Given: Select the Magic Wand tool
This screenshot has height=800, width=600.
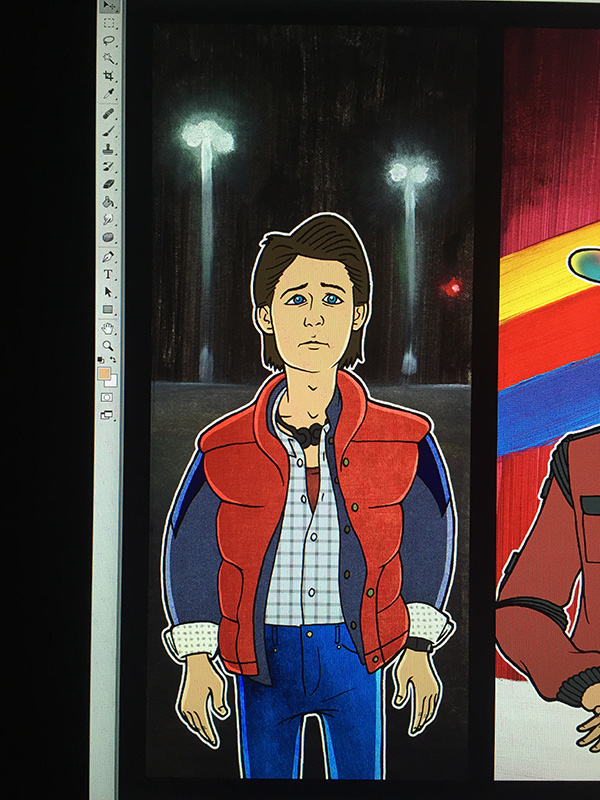Looking at the screenshot, I should click(109, 58).
